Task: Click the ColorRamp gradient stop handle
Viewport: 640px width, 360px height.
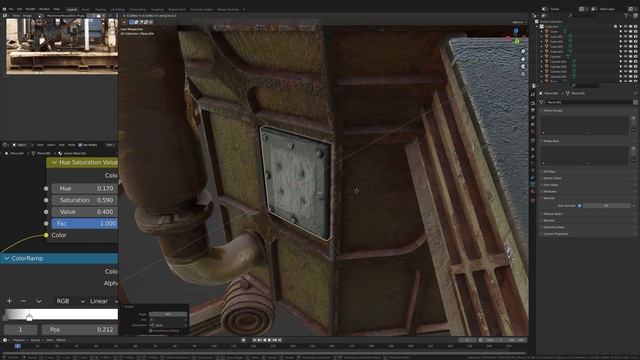Action: pyautogui.click(x=29, y=316)
